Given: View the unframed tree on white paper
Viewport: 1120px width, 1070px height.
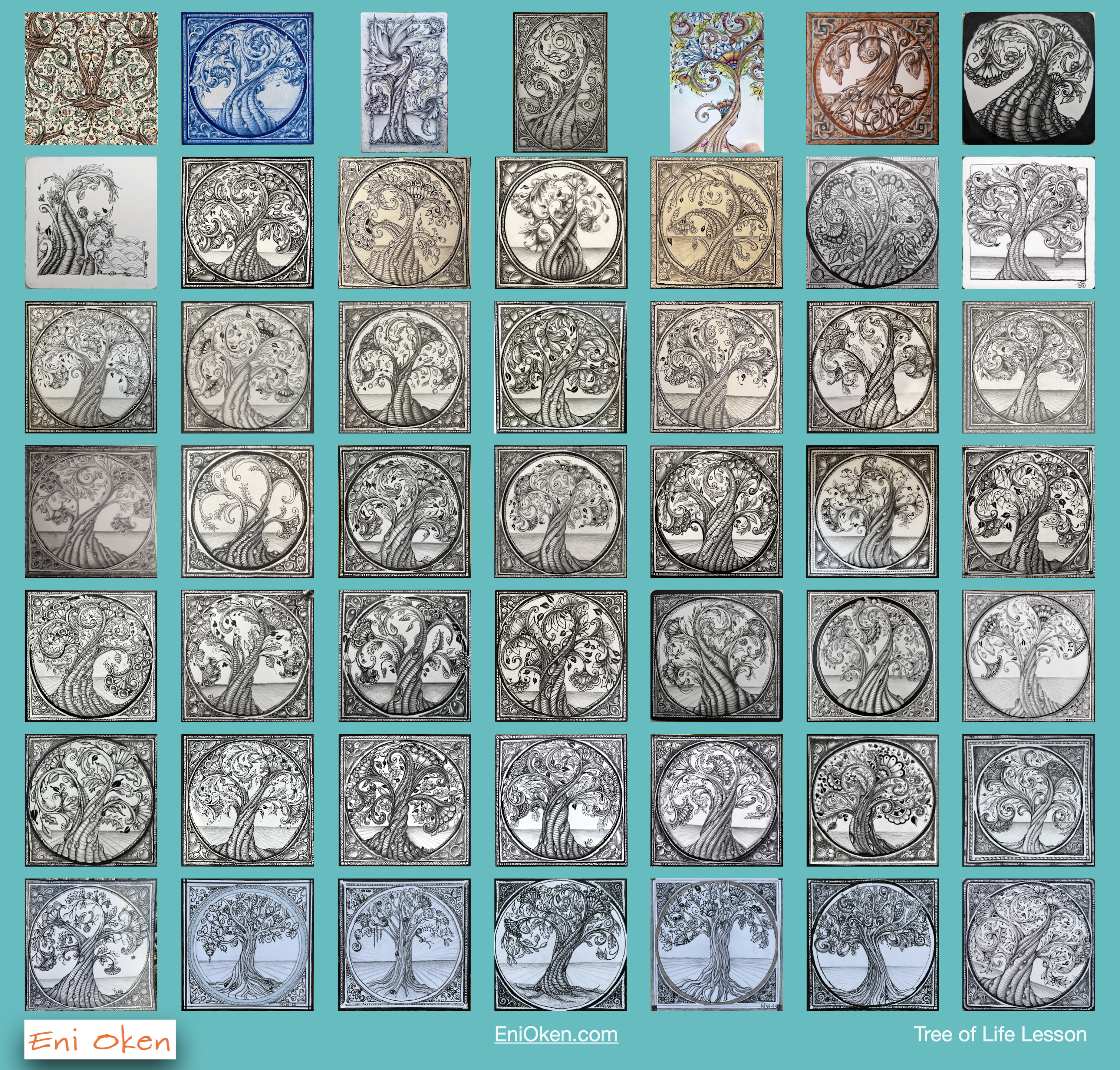Looking at the screenshot, I should (x=1029, y=223).
